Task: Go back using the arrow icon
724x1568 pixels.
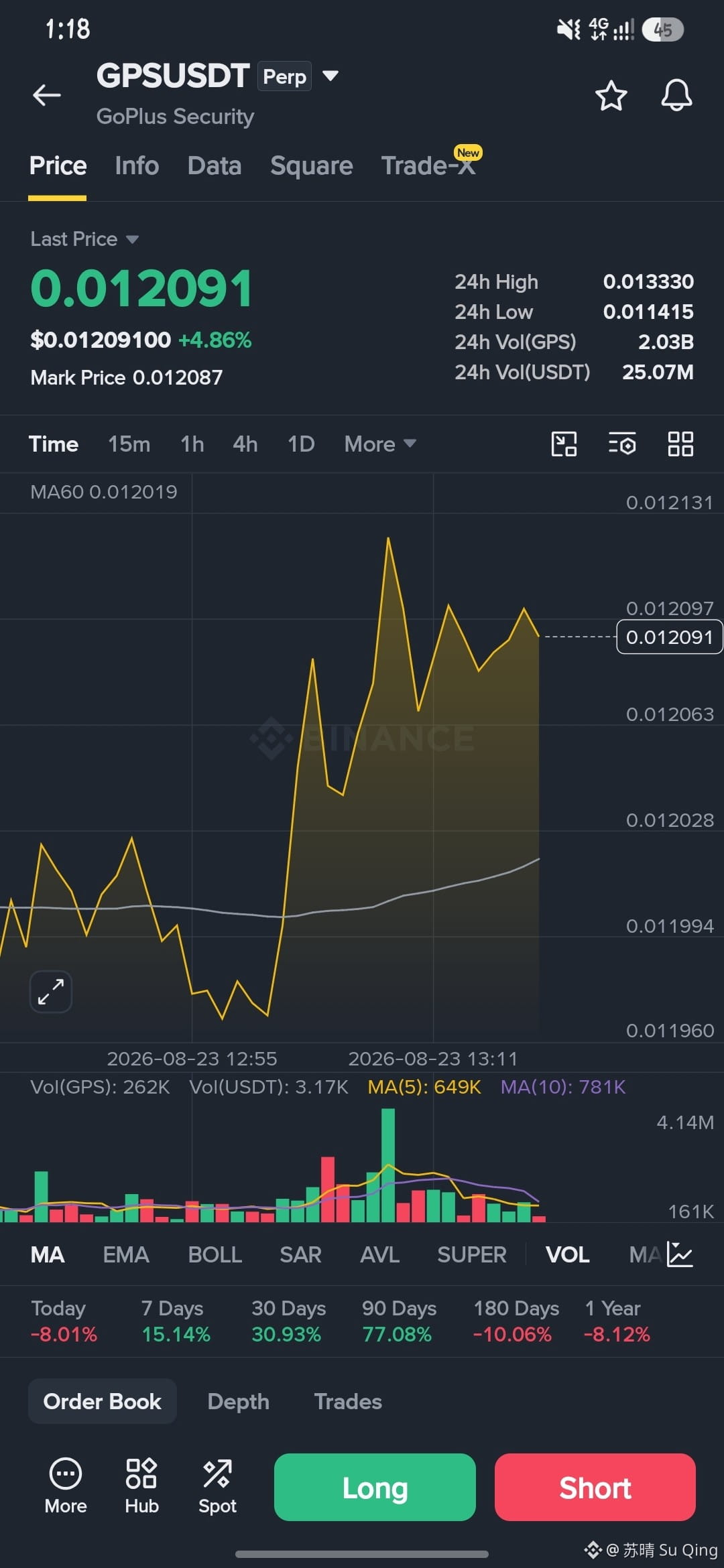Action: click(47, 95)
